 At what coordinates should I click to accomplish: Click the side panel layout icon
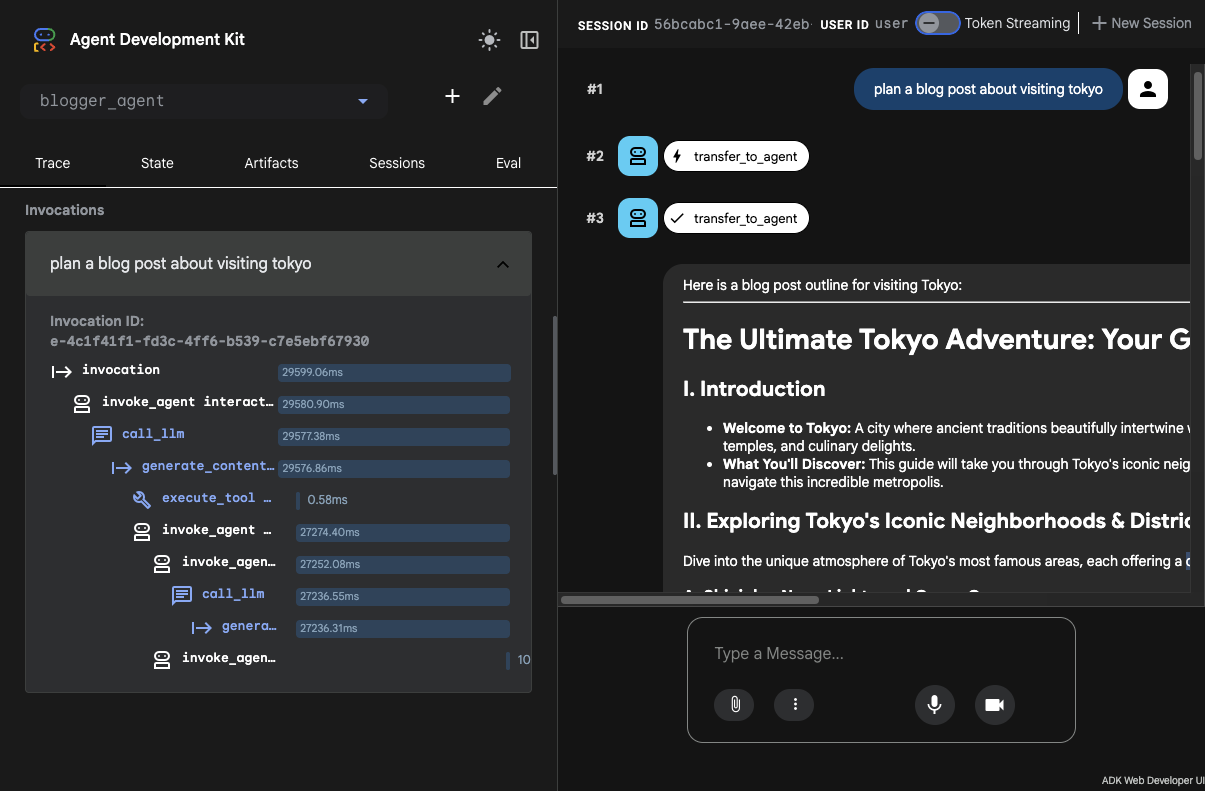click(529, 39)
